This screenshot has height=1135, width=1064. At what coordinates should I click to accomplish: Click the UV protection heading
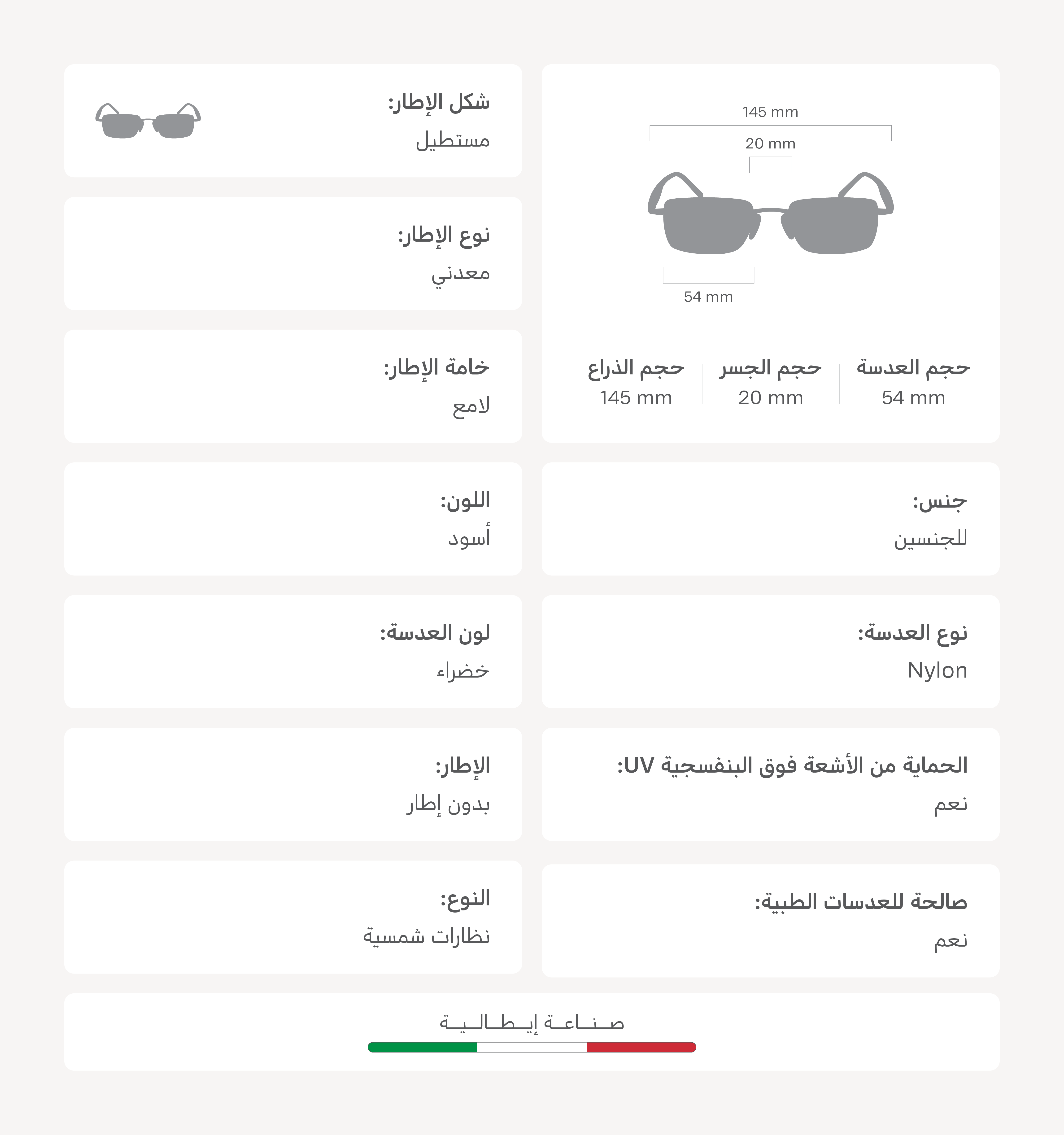[x=792, y=766]
